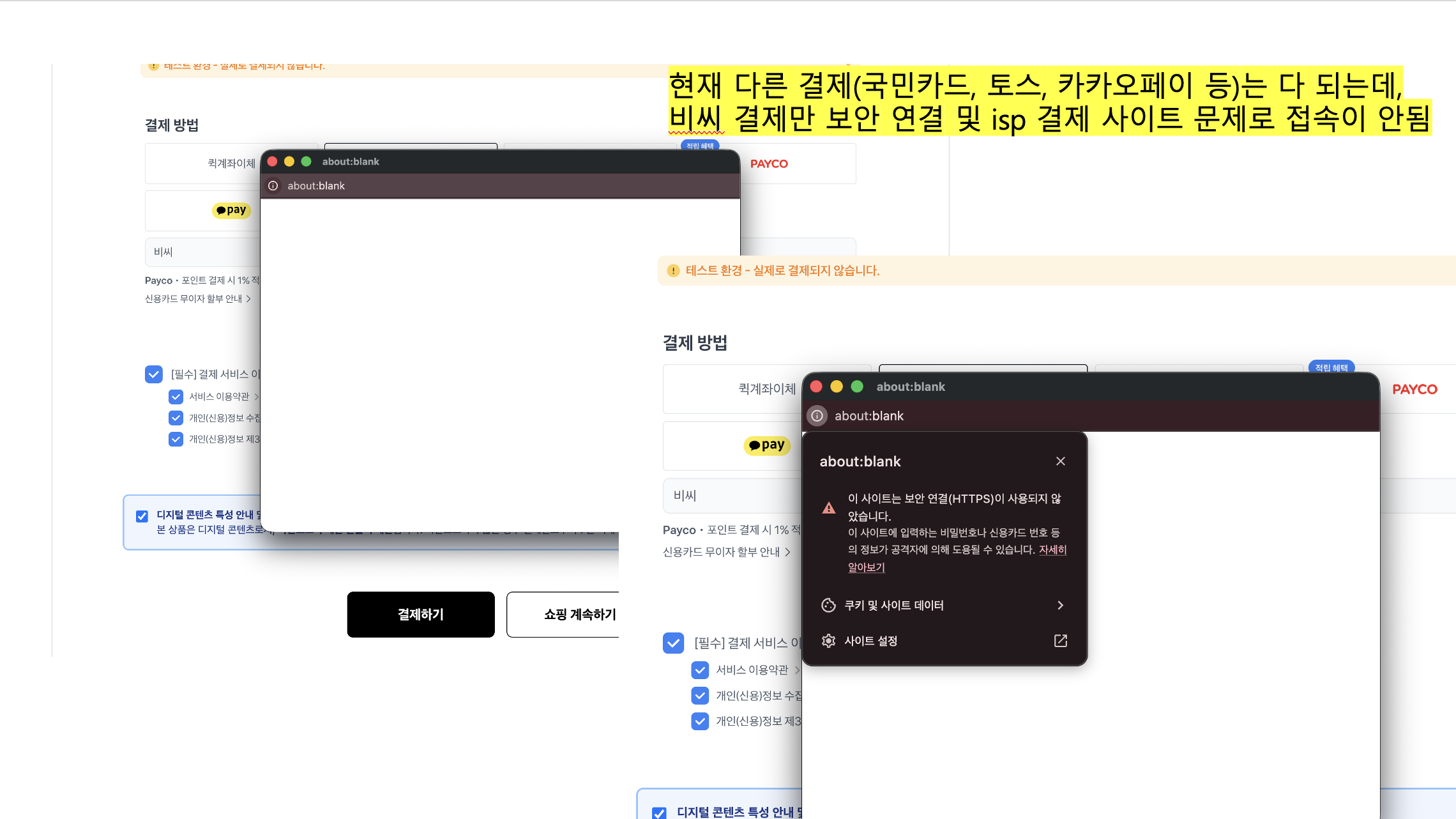
Task: Click the red HTTPS warning triangle icon
Action: pyautogui.click(x=829, y=508)
